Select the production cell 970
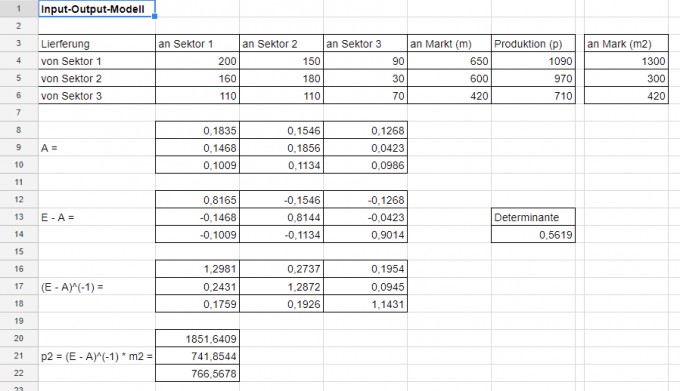The width and height of the screenshot is (680, 391). pos(533,78)
